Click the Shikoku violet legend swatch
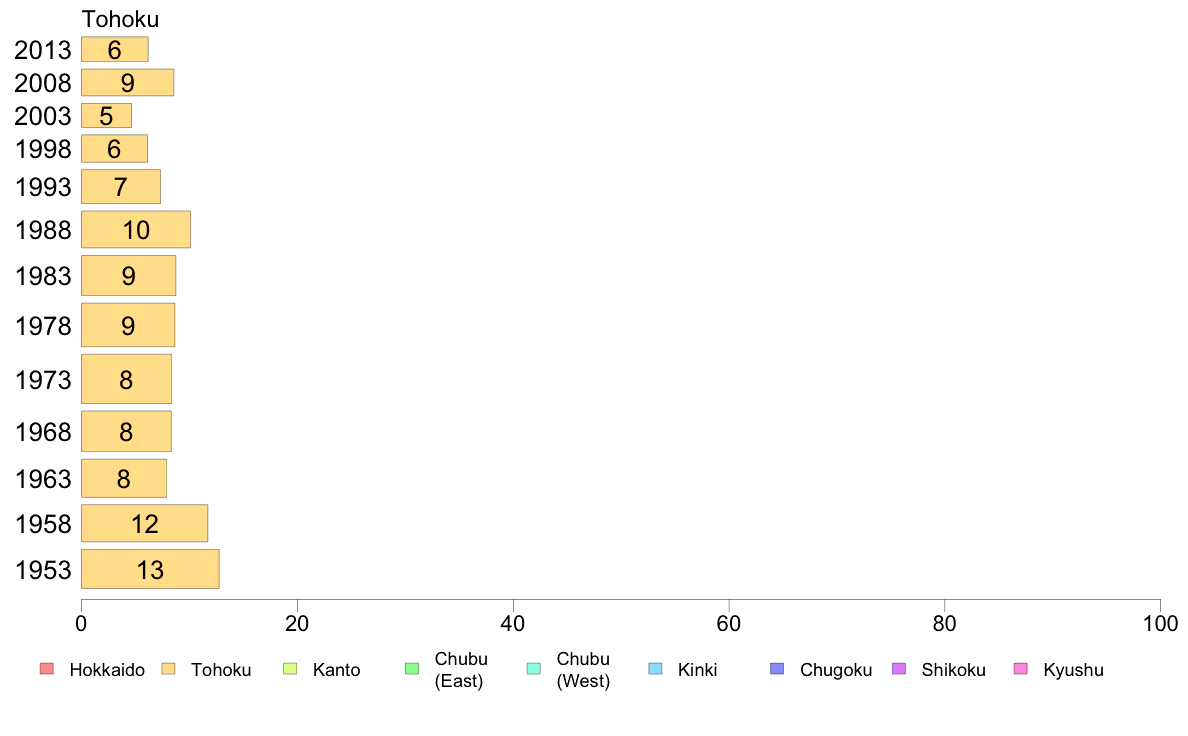This screenshot has height=736, width=1188. click(899, 669)
